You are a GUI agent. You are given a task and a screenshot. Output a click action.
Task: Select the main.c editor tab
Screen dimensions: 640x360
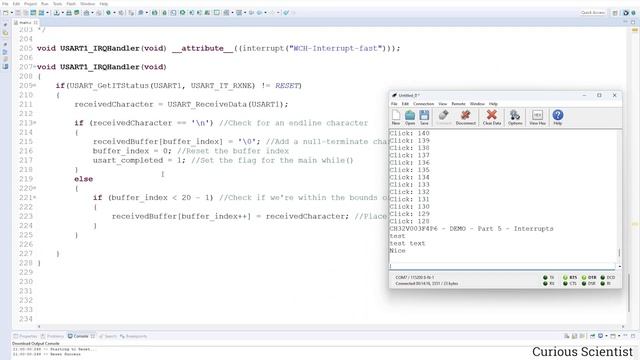coord(25,22)
